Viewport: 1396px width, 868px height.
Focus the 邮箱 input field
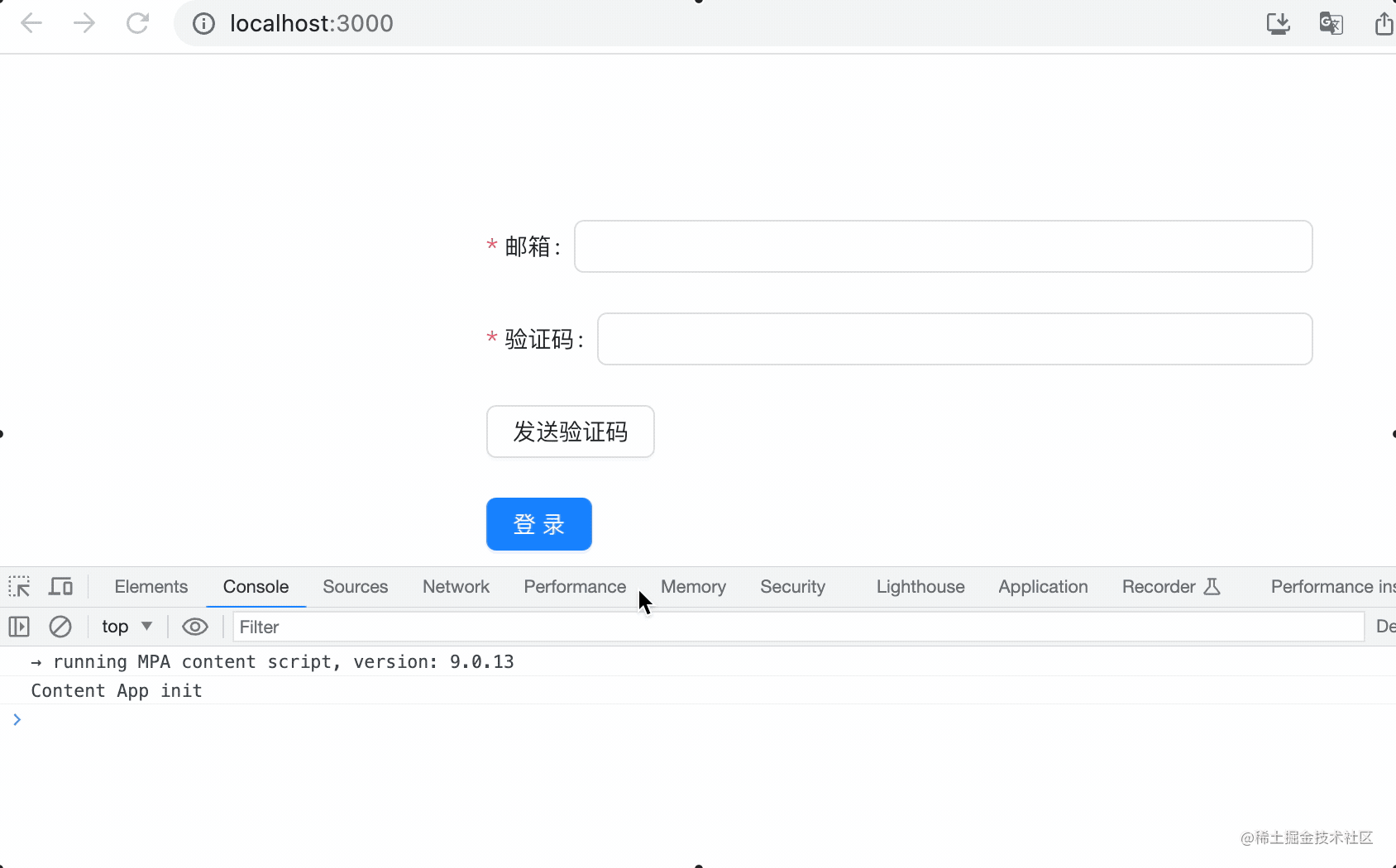point(943,246)
